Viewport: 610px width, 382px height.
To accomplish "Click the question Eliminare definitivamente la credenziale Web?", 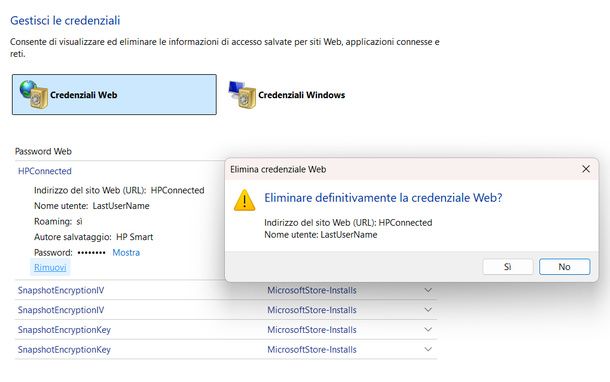I will pyautogui.click(x=383, y=198).
